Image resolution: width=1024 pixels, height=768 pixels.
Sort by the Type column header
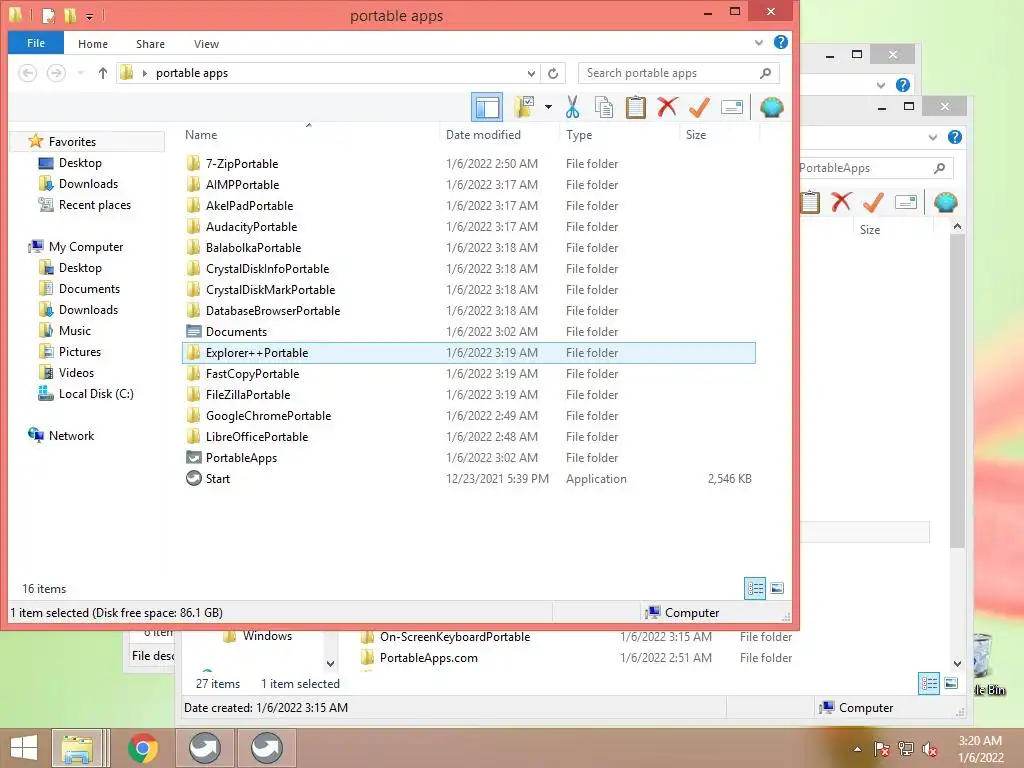(x=579, y=135)
